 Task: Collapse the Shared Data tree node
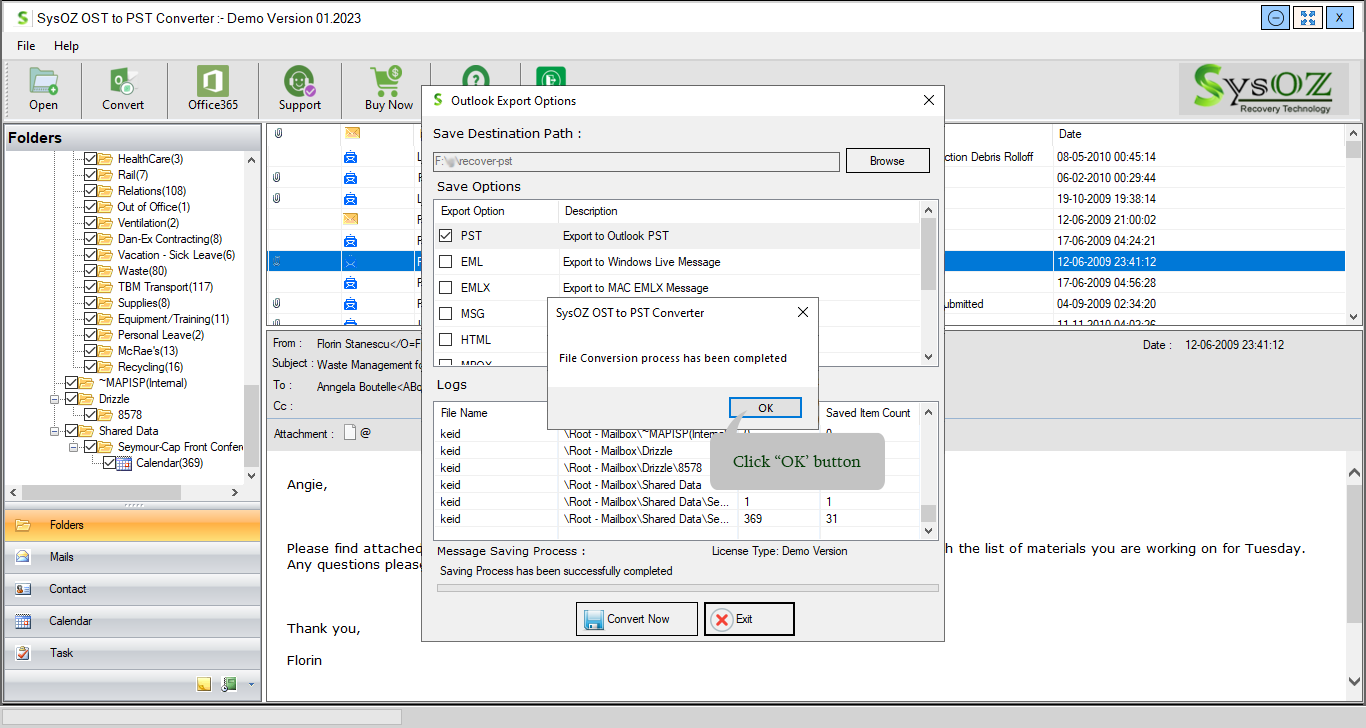56,431
